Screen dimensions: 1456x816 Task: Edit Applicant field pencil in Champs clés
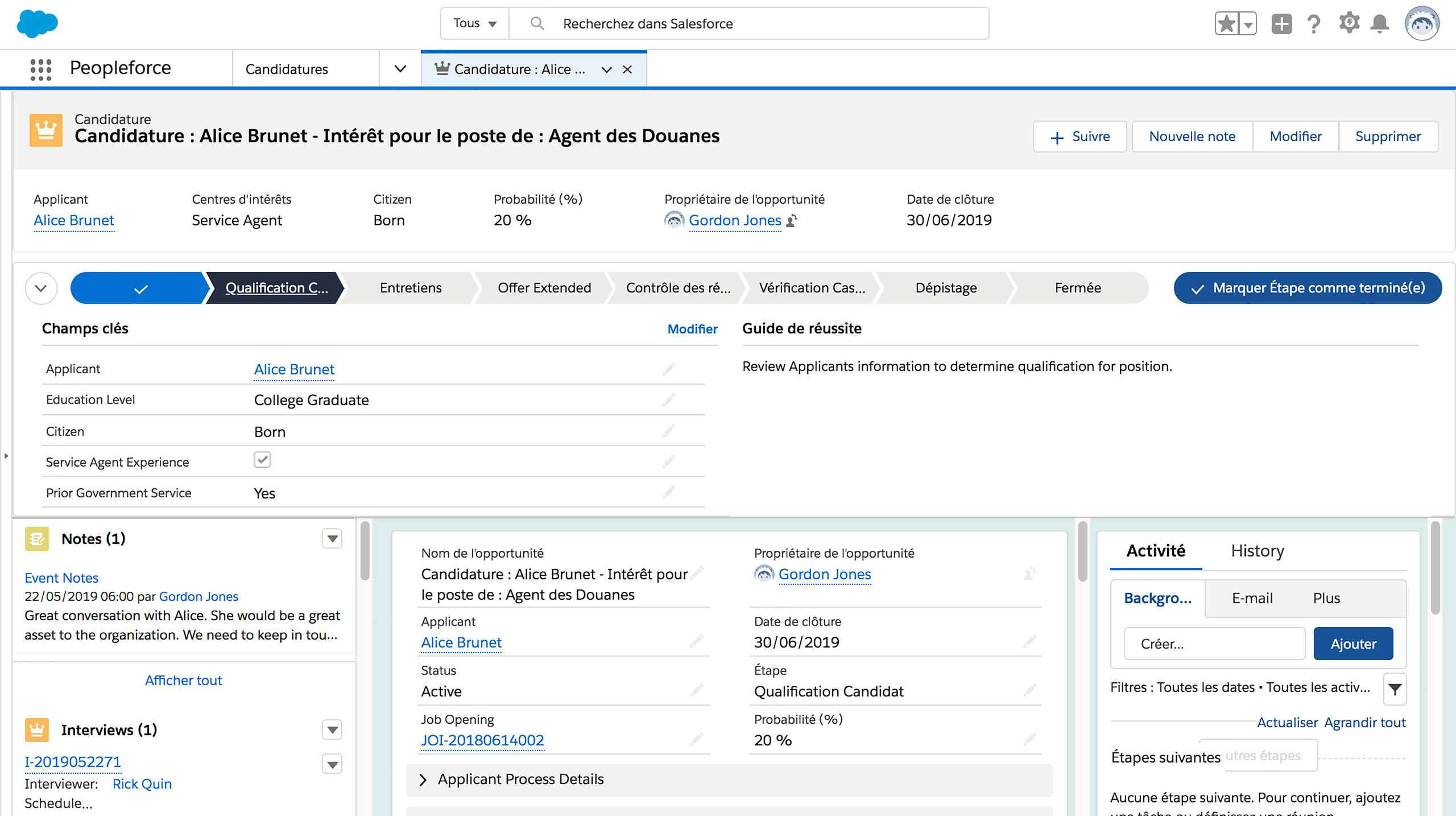pyautogui.click(x=668, y=369)
